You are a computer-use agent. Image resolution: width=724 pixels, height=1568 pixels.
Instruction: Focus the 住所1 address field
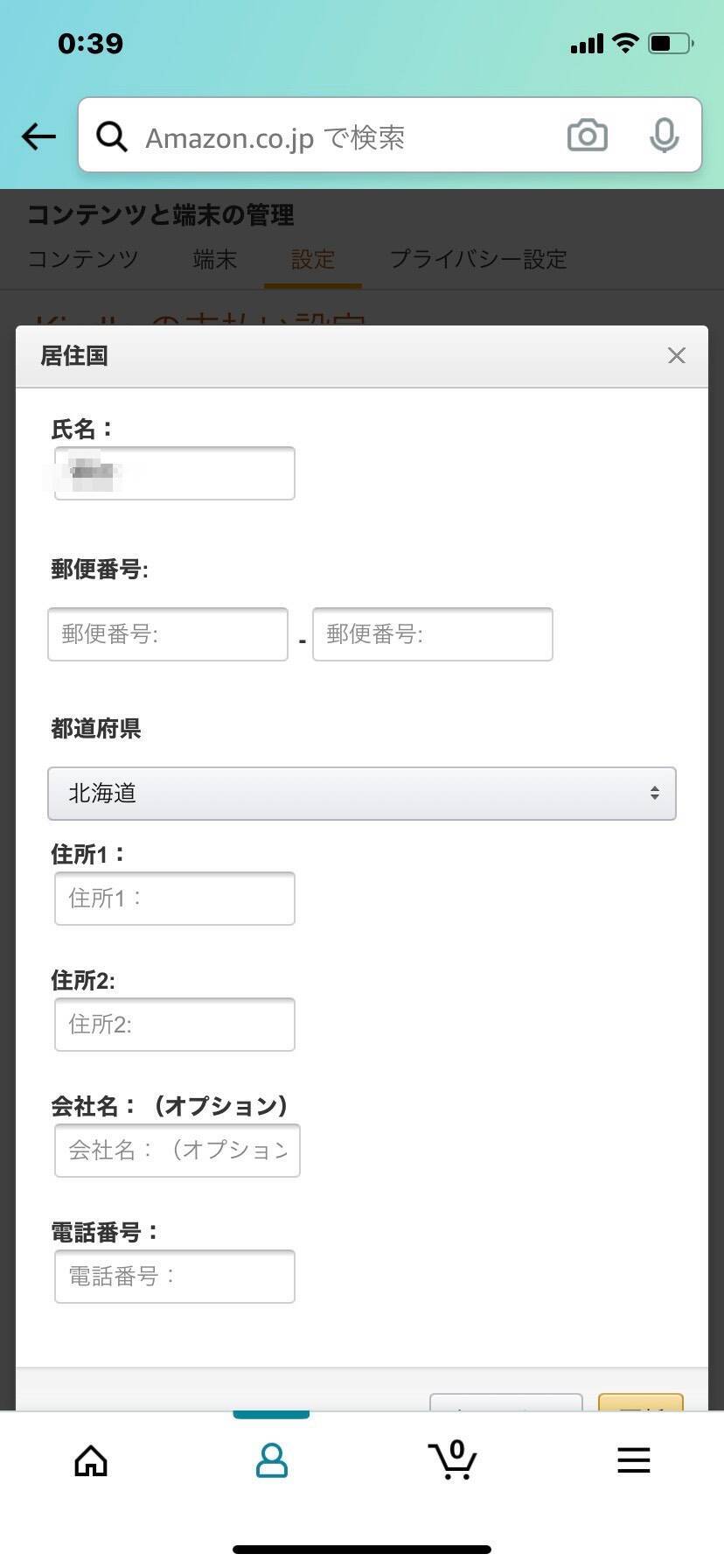pyautogui.click(x=175, y=899)
